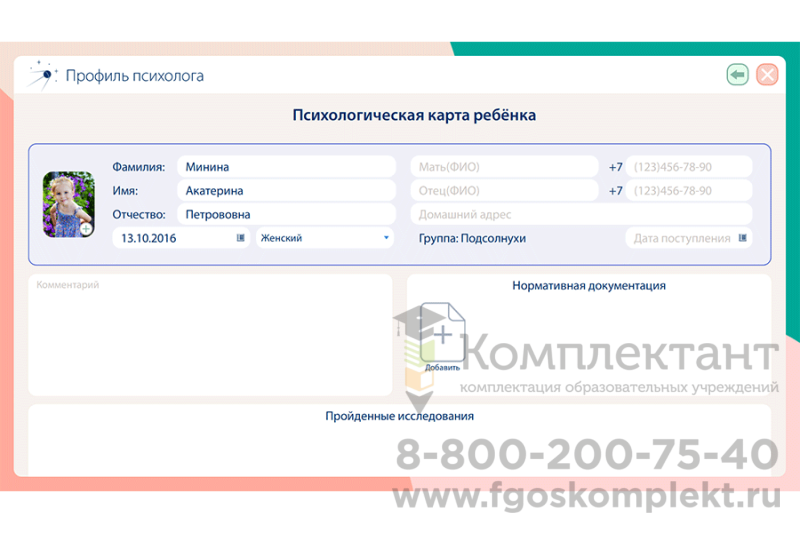Focus the Отец(ФИО) input field

[x=503, y=190]
